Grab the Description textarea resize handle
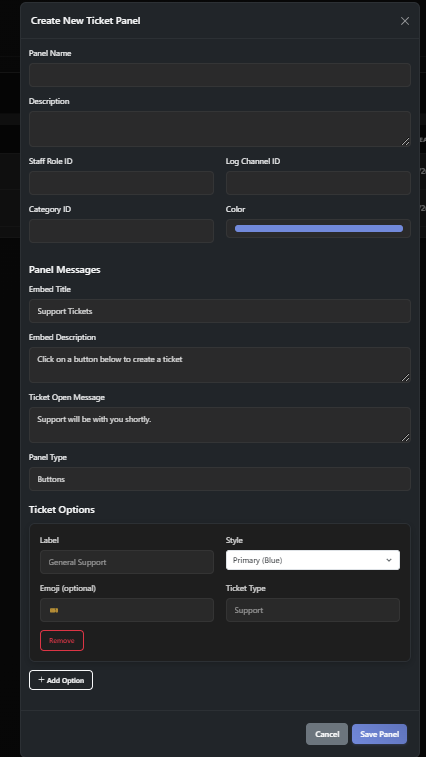Image resolution: width=426 pixels, height=757 pixels. [405, 141]
